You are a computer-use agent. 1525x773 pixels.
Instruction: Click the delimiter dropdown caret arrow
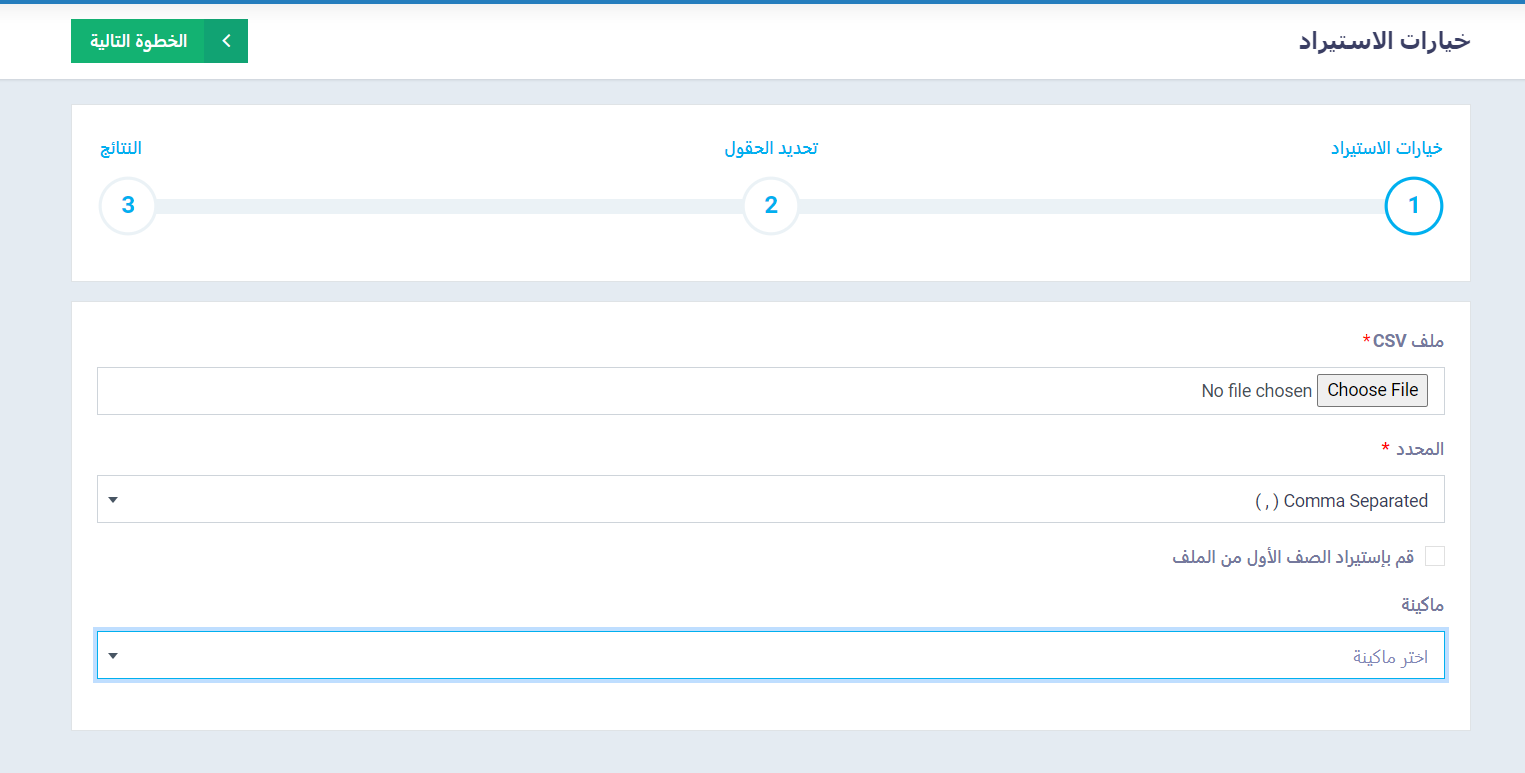(113, 500)
